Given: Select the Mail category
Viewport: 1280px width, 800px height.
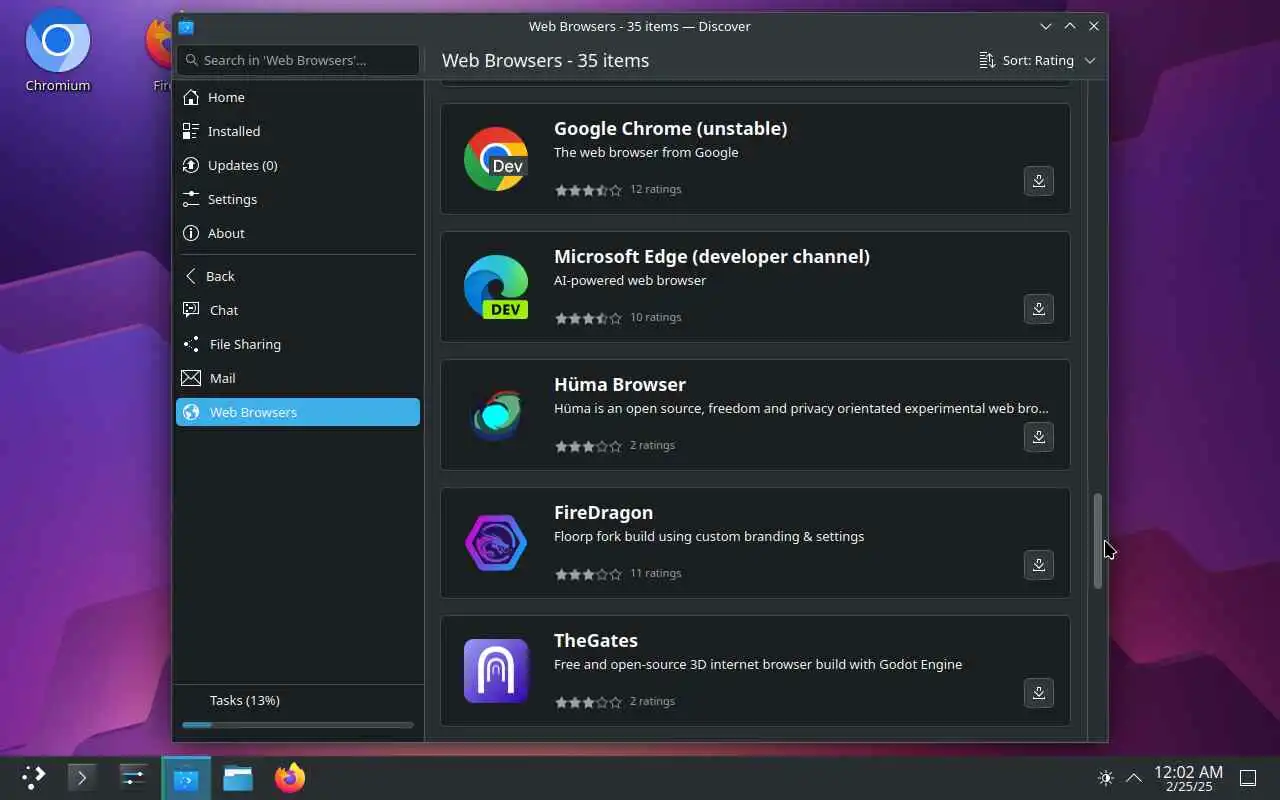Looking at the screenshot, I should [x=298, y=378].
